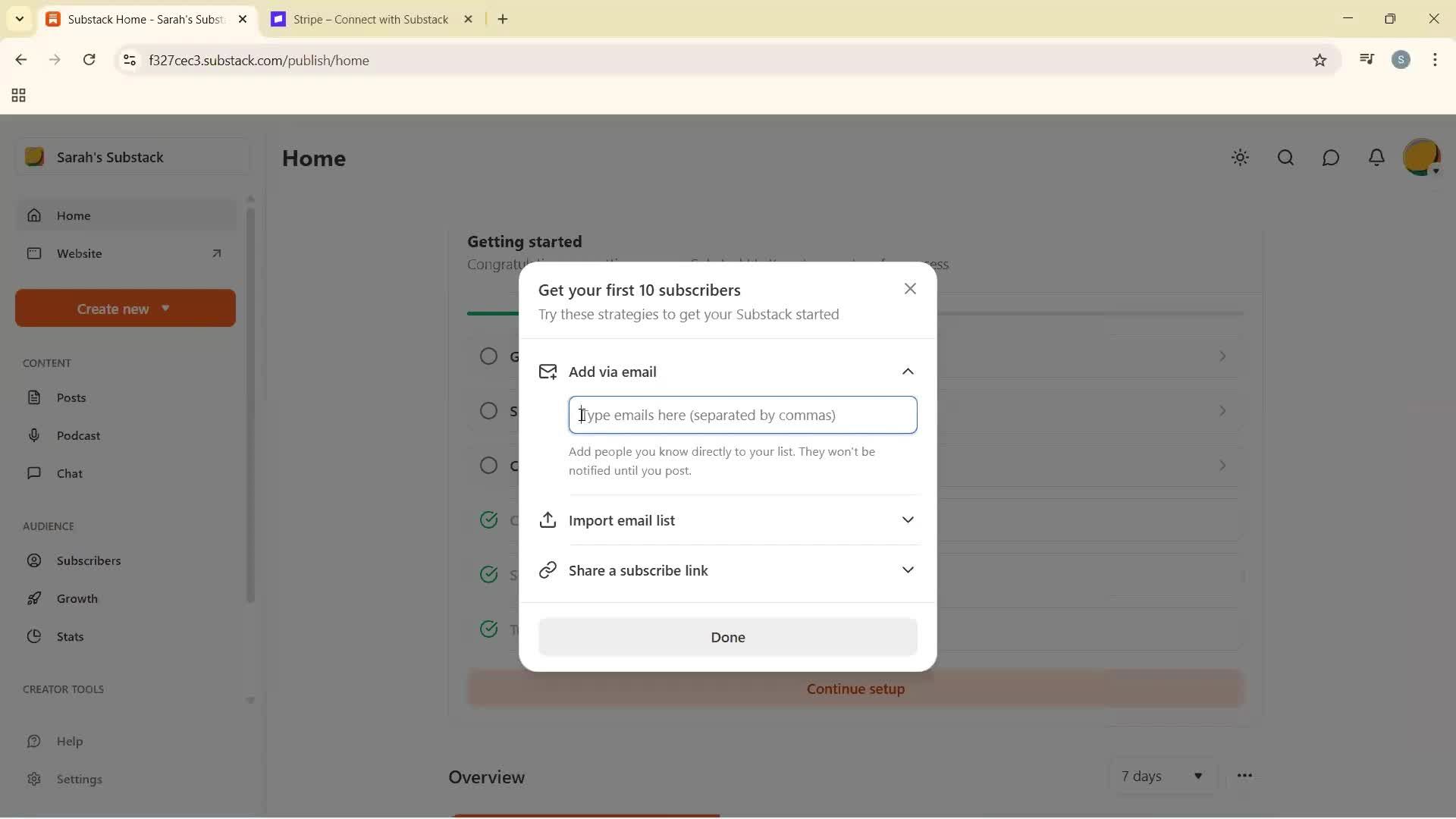Viewport: 1456px width, 819px height.
Task: Open messages with the chat bubble icon
Action: pyautogui.click(x=1332, y=158)
